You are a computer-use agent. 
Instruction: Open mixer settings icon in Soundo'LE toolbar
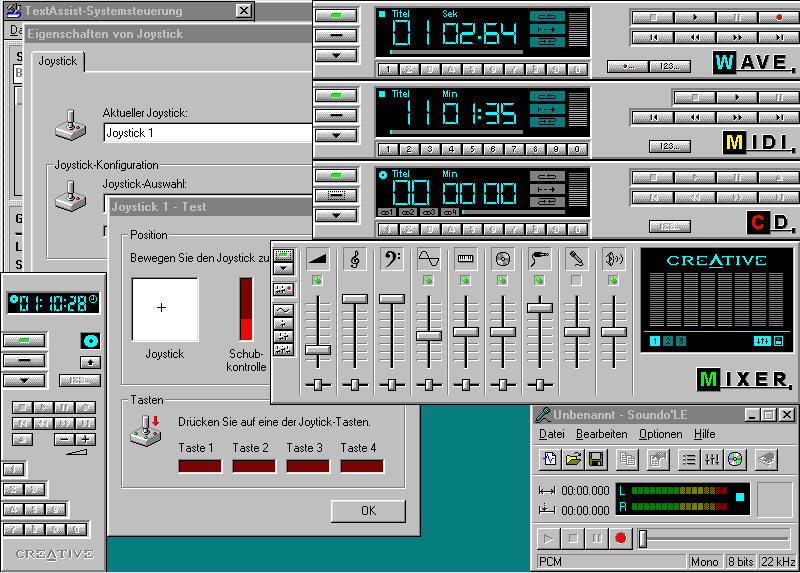pyautogui.click(x=713, y=459)
